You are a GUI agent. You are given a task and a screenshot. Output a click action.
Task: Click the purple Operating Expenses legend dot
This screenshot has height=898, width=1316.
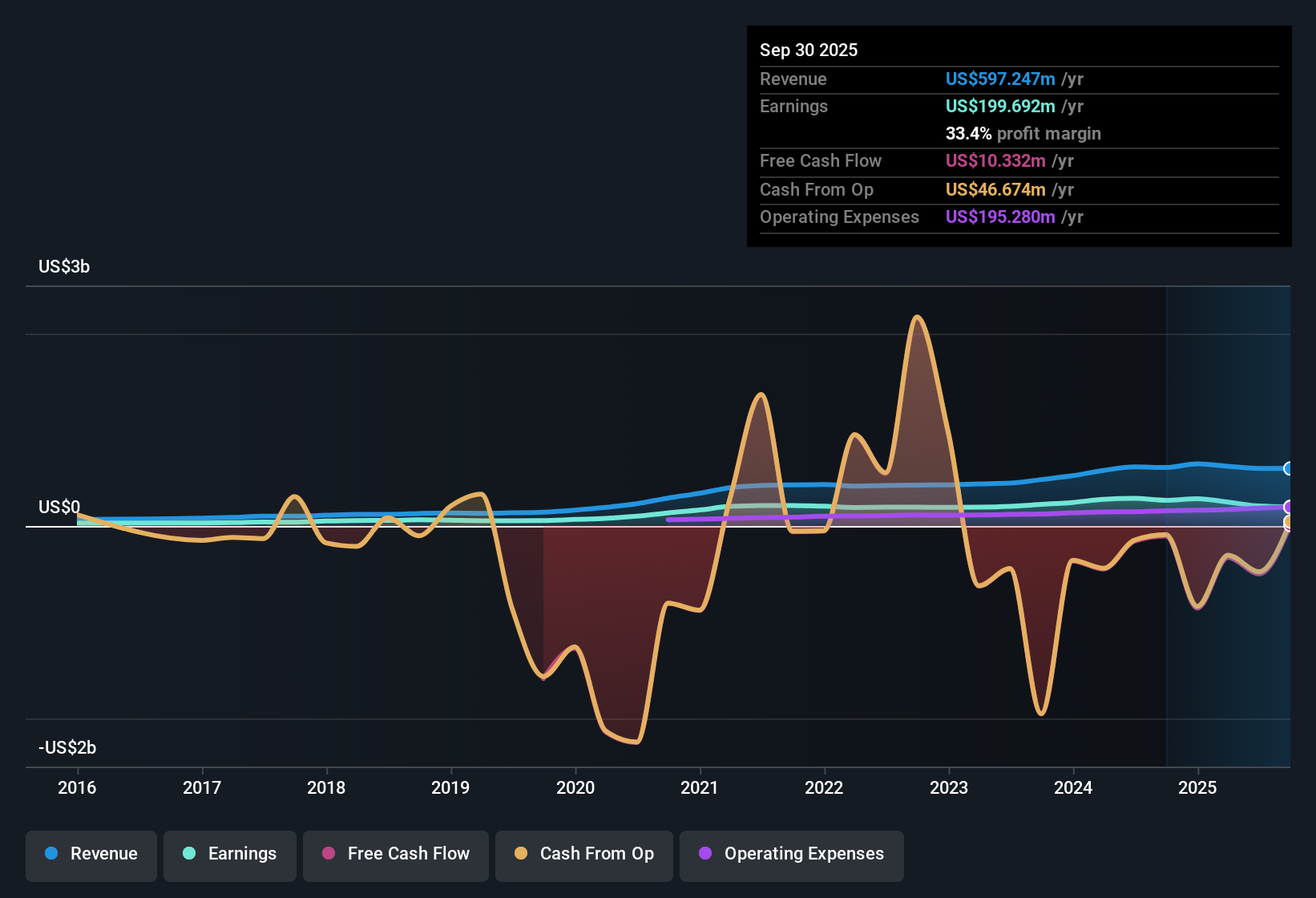click(x=704, y=854)
